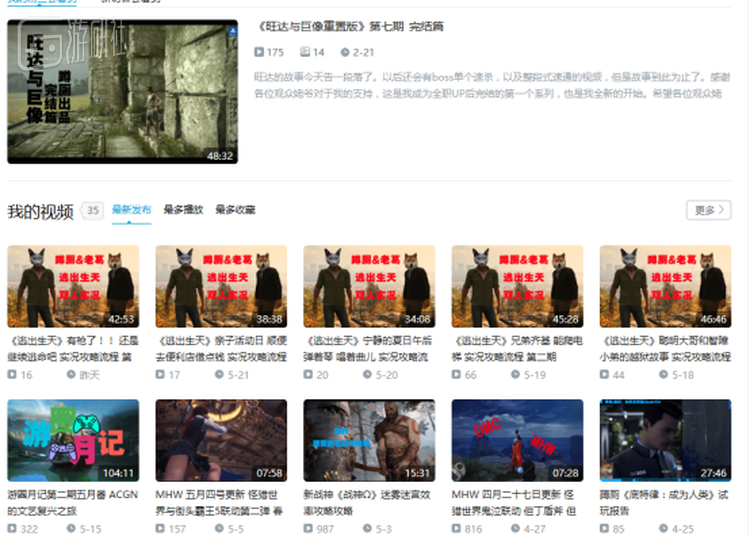Click the clock icon beside 昨天
This screenshot has width=750, height=536.
coord(71,374)
